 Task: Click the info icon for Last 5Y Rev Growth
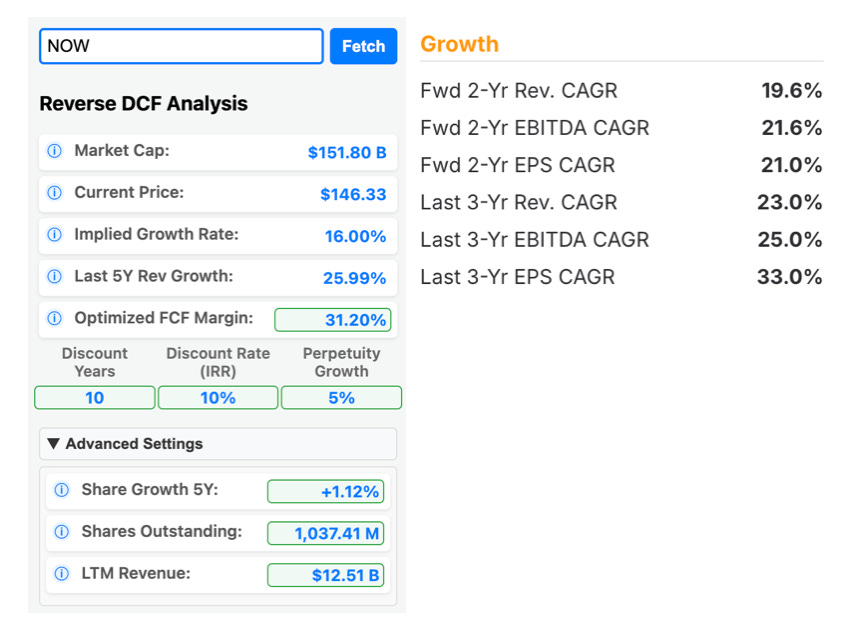pos(54,278)
